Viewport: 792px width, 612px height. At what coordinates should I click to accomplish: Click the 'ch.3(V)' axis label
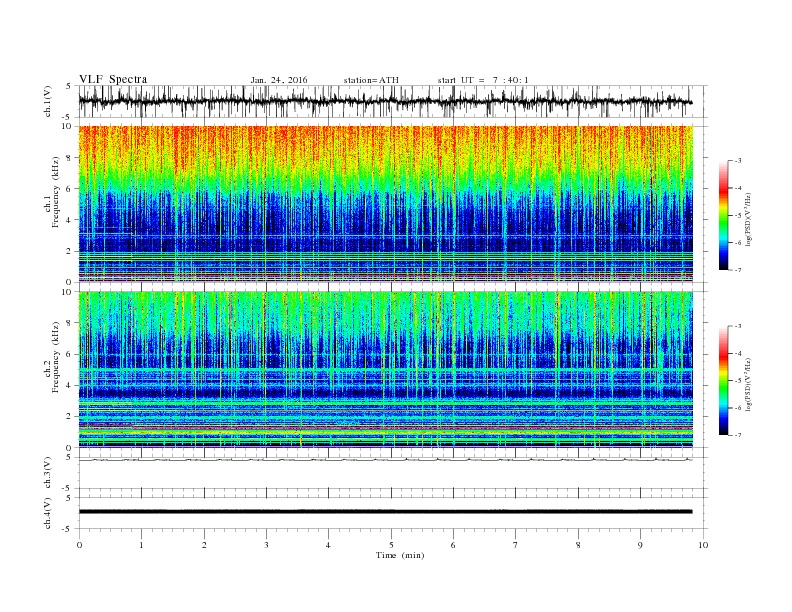pyautogui.click(x=48, y=473)
